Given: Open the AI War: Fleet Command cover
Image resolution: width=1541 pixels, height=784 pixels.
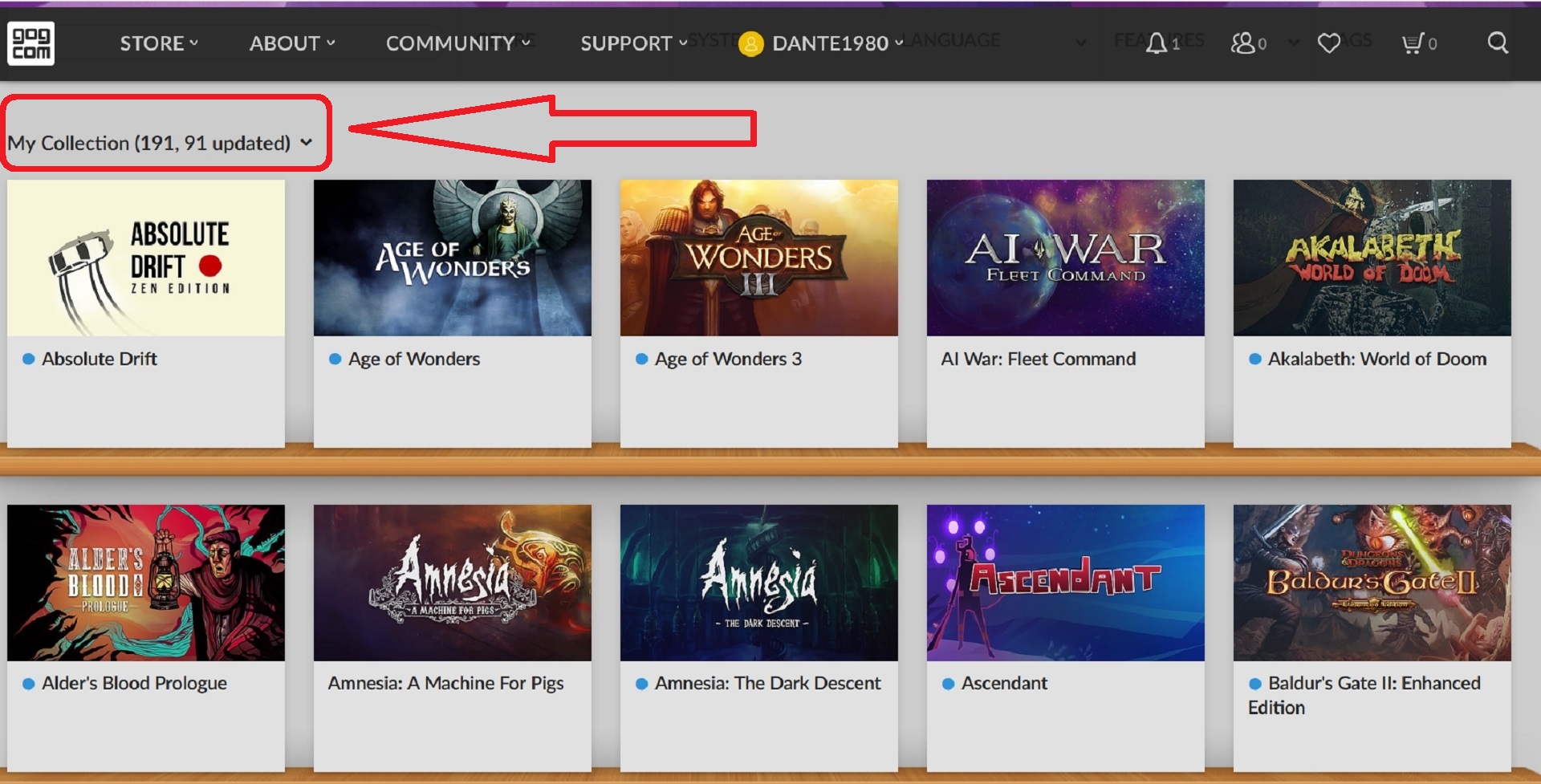Looking at the screenshot, I should click(x=1066, y=258).
